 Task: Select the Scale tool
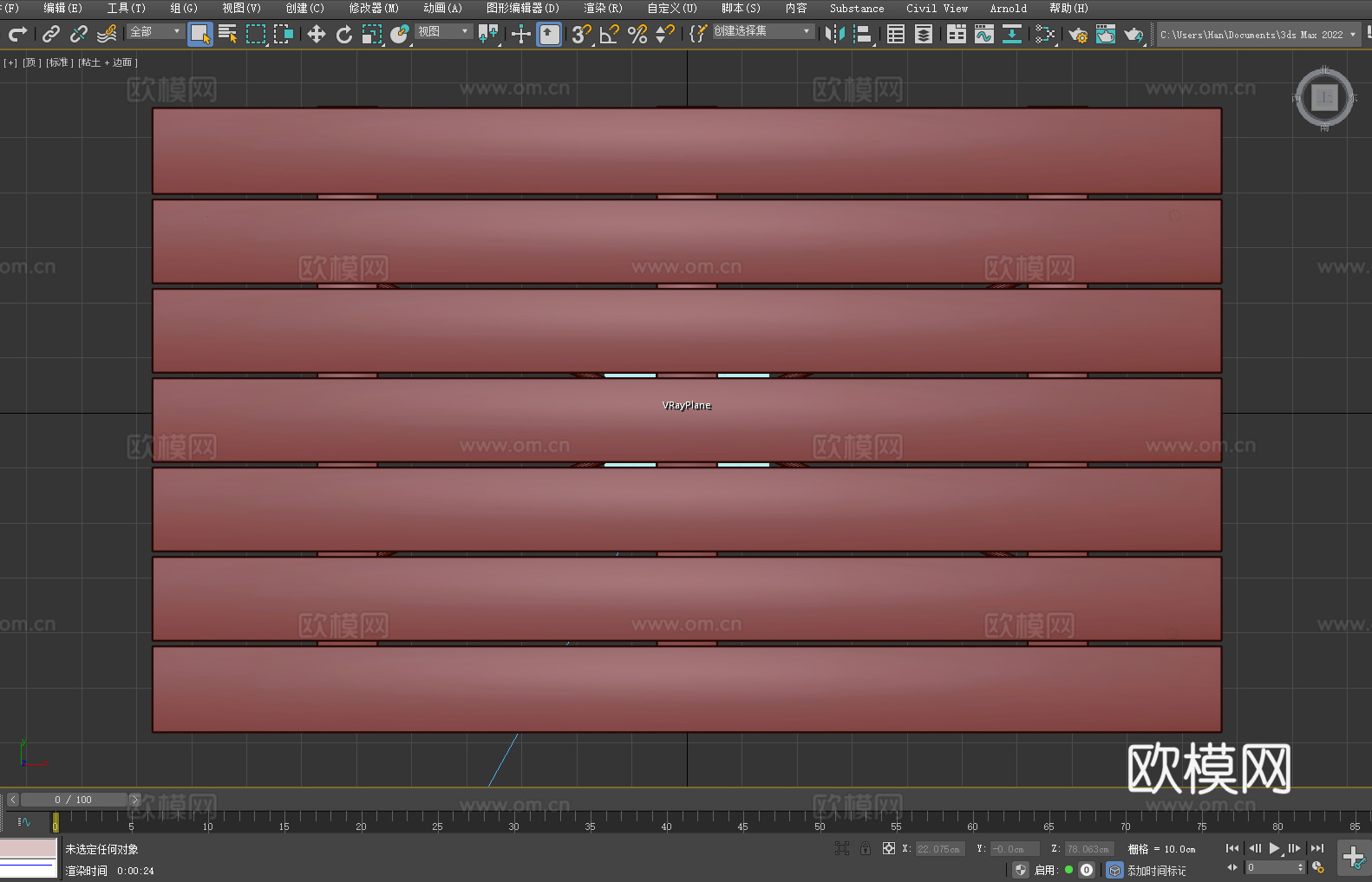[372, 34]
